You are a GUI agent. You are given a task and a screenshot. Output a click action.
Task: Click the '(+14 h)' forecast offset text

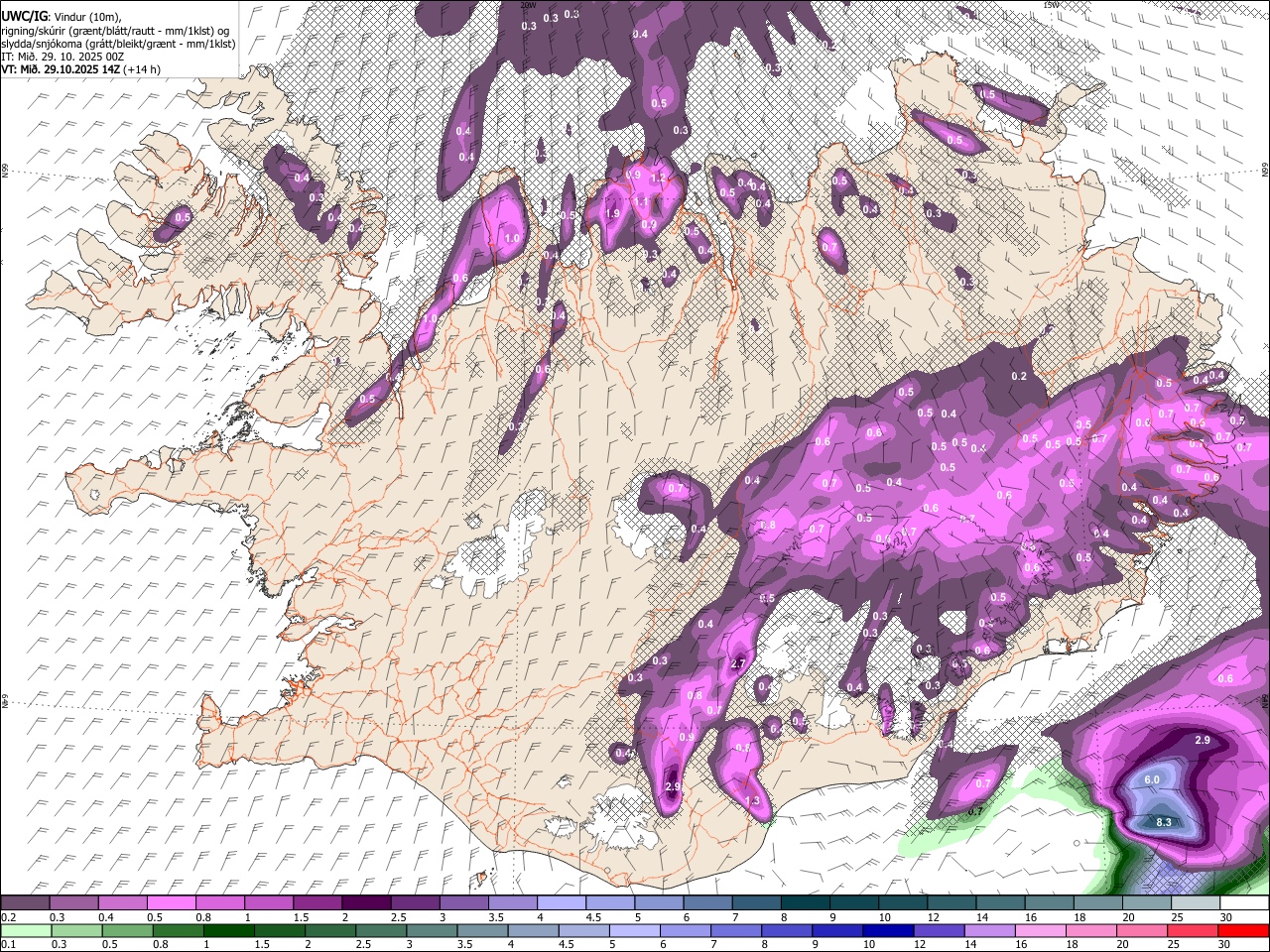point(142,68)
